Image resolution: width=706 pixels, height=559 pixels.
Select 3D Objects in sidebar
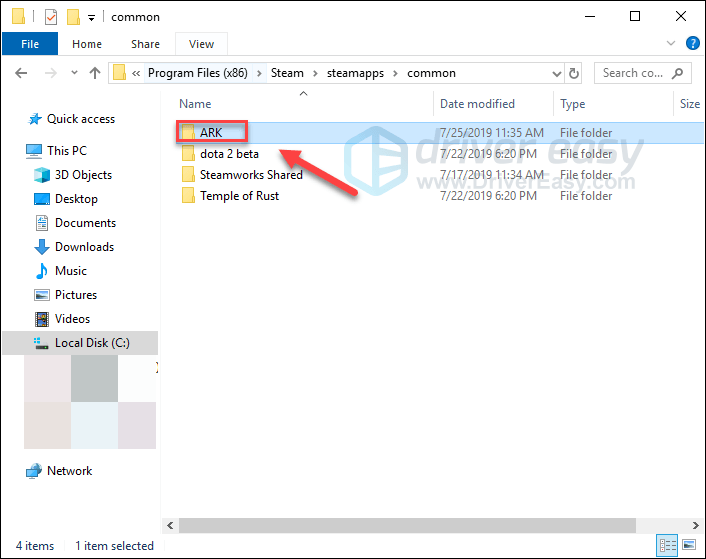point(83,175)
